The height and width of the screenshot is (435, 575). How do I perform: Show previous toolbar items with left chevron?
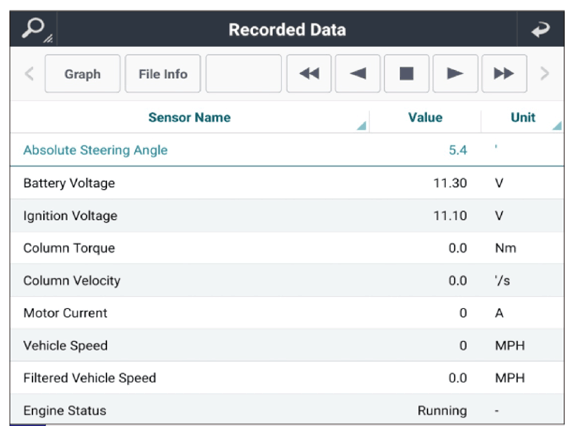[29, 73]
